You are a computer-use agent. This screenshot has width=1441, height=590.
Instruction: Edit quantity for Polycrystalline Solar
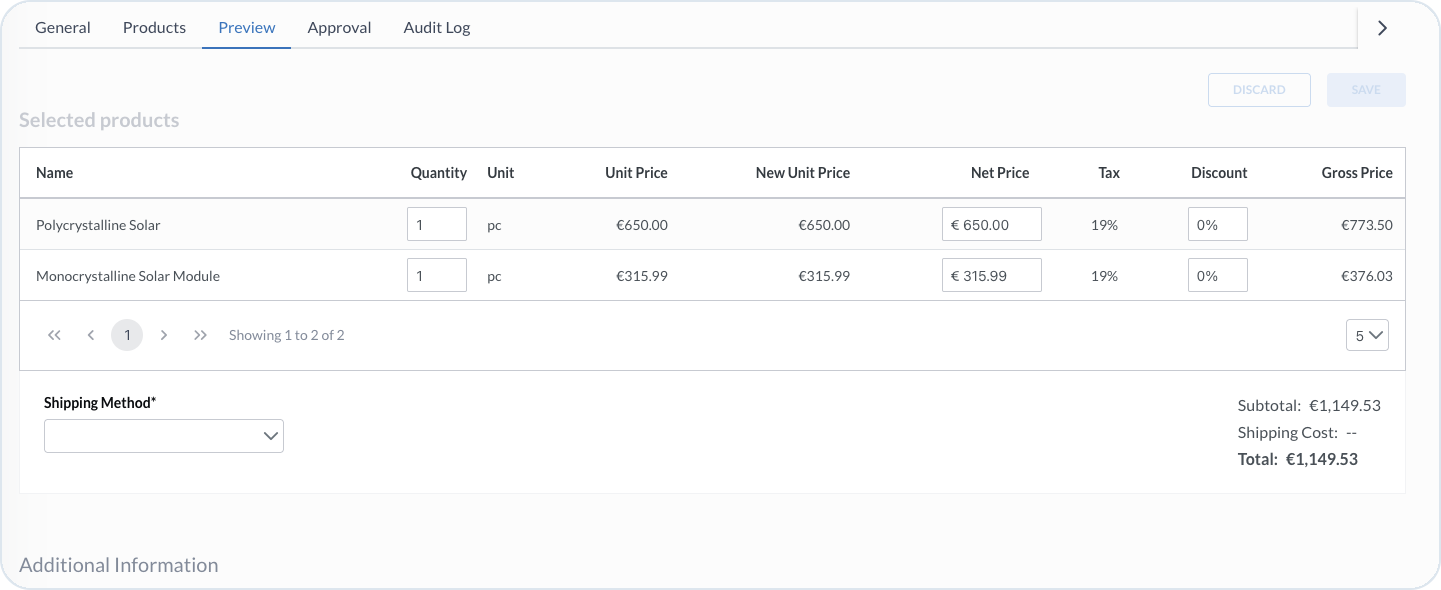click(x=437, y=224)
